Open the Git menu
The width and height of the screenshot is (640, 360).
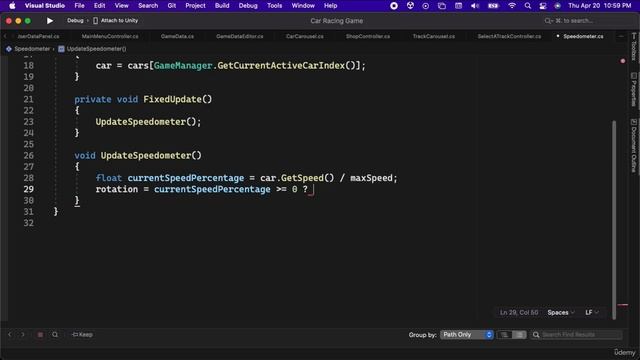[x=172, y=6]
